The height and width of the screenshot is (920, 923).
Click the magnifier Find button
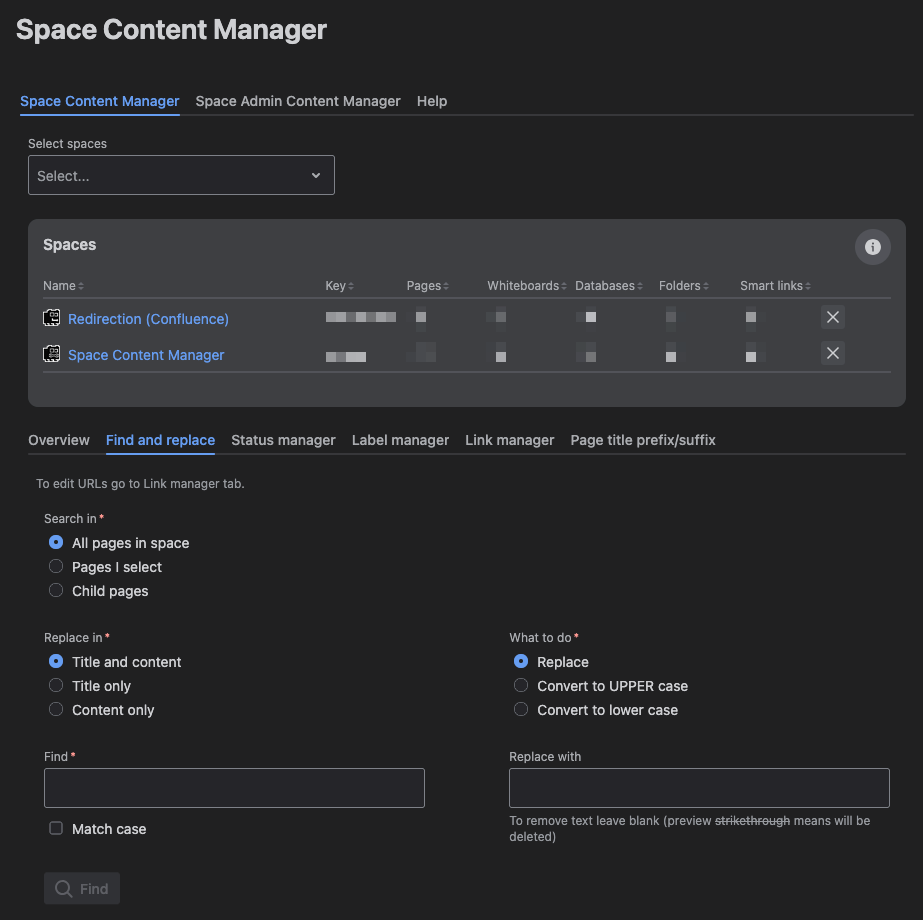[x=82, y=888]
